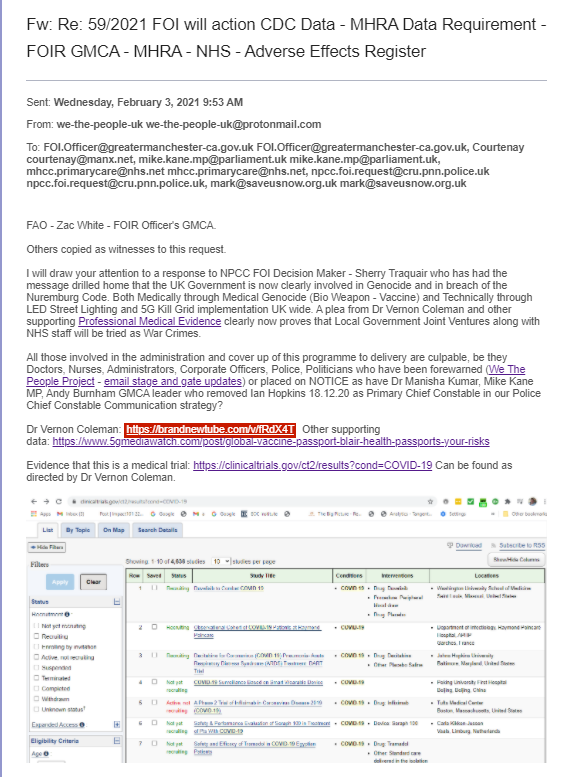This screenshot has height=777, width=571.
Task: Click the info icon next to Age
Action: [46, 754]
